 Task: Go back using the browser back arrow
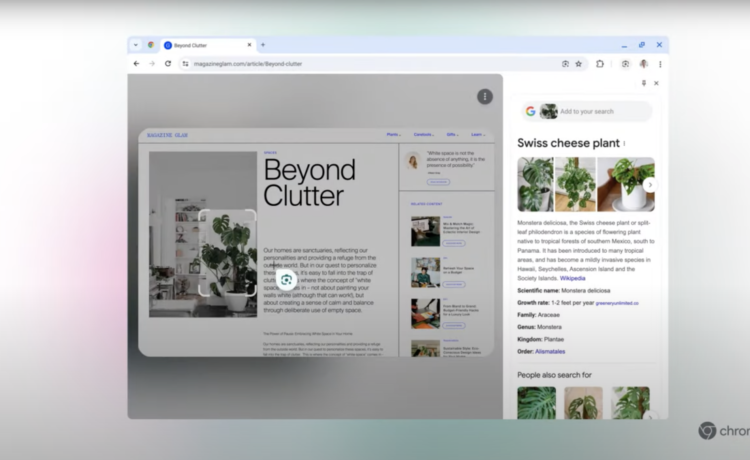pos(136,64)
